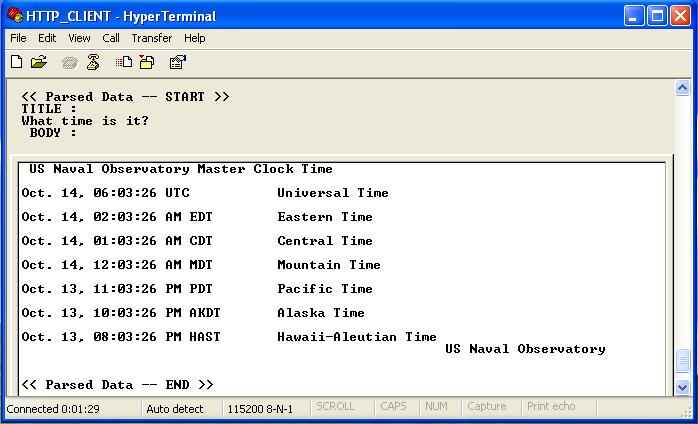Click the scrollbar up arrow

(x=682, y=87)
